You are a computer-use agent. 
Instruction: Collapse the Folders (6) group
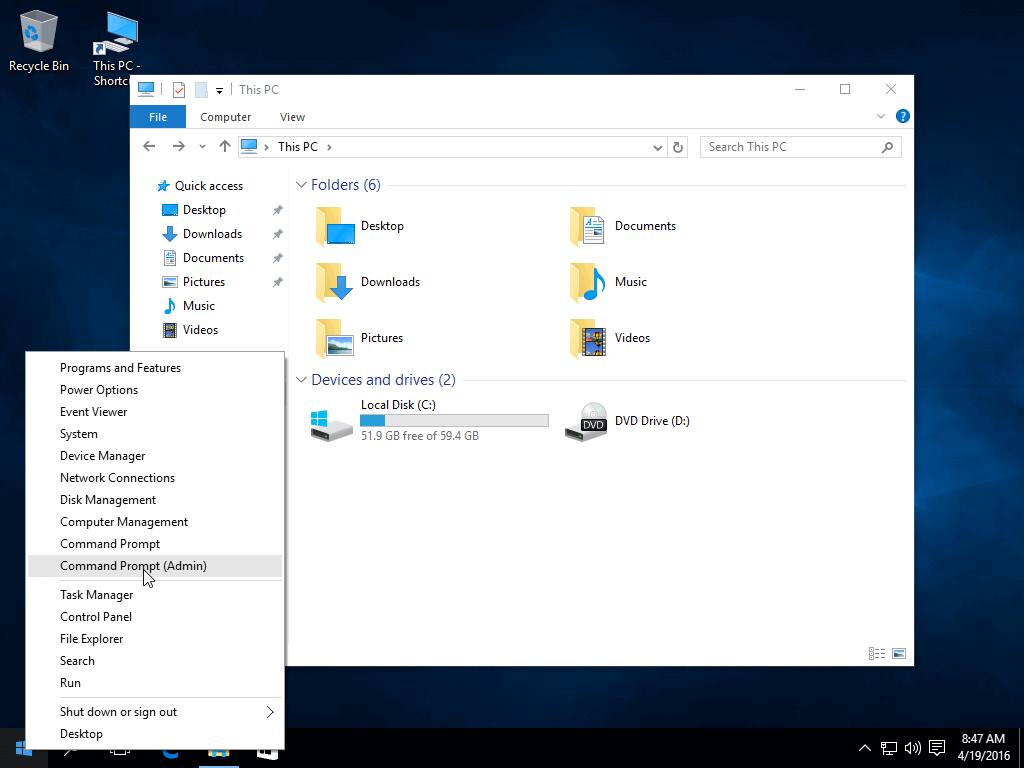click(x=301, y=185)
